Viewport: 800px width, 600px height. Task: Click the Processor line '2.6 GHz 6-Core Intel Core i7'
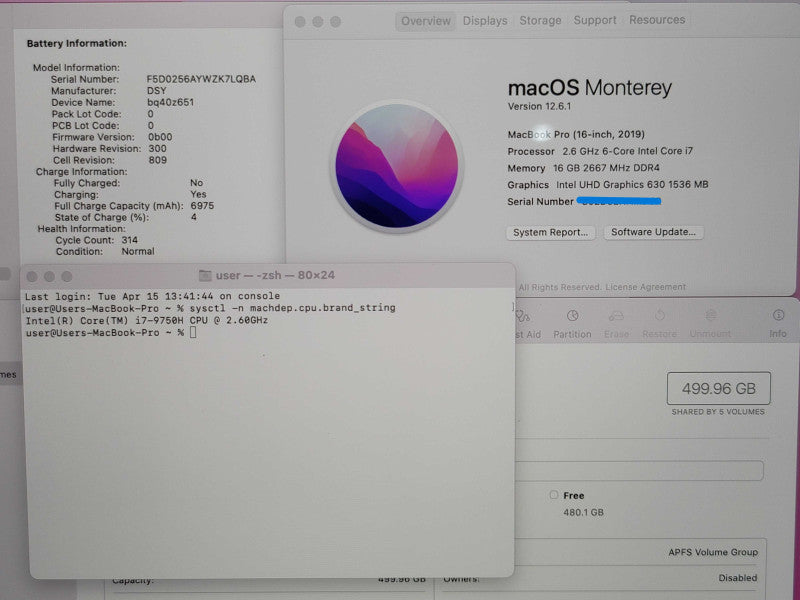tap(628, 151)
